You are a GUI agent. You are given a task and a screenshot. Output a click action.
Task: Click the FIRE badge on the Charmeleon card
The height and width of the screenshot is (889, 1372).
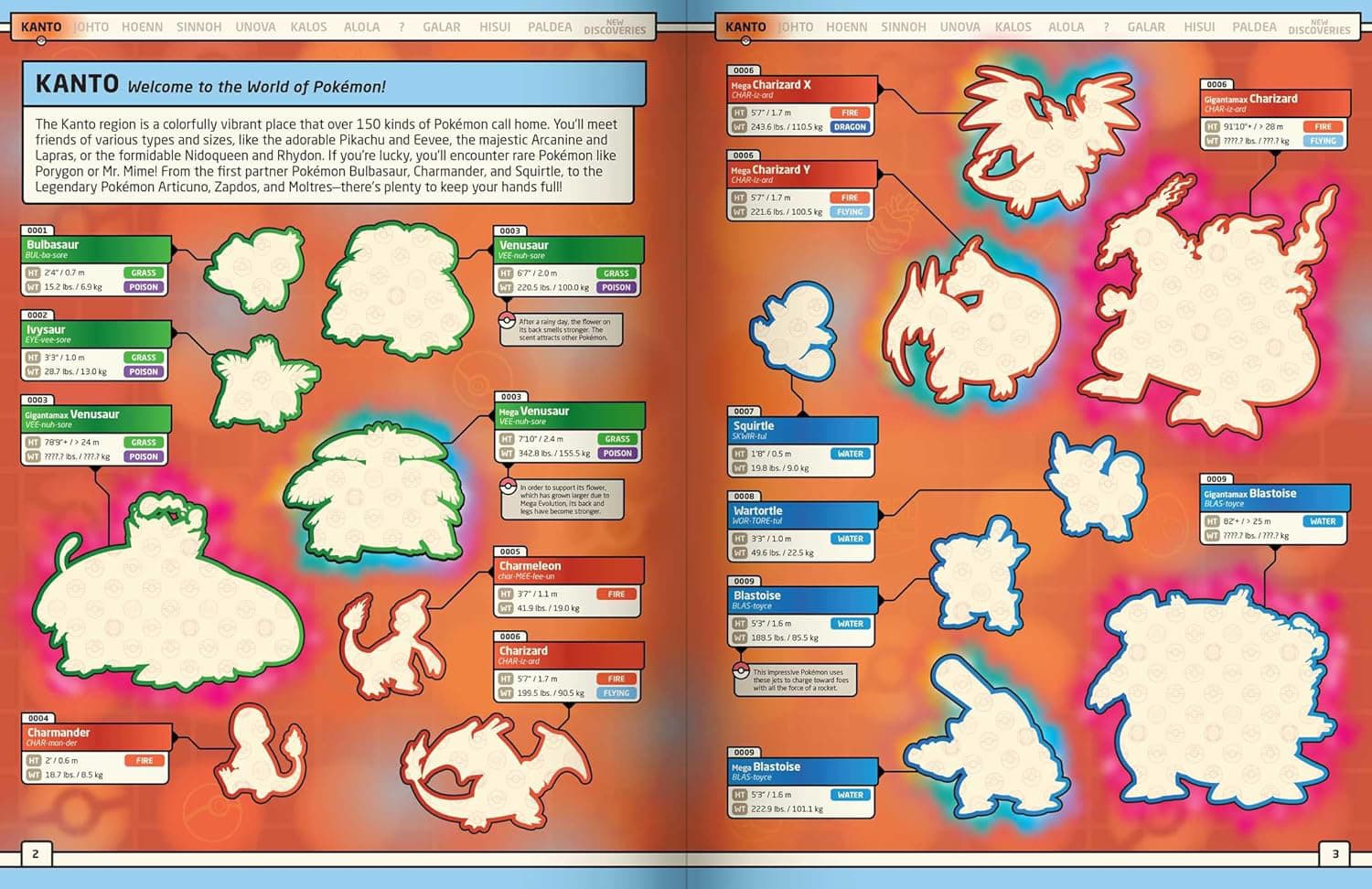click(x=616, y=594)
